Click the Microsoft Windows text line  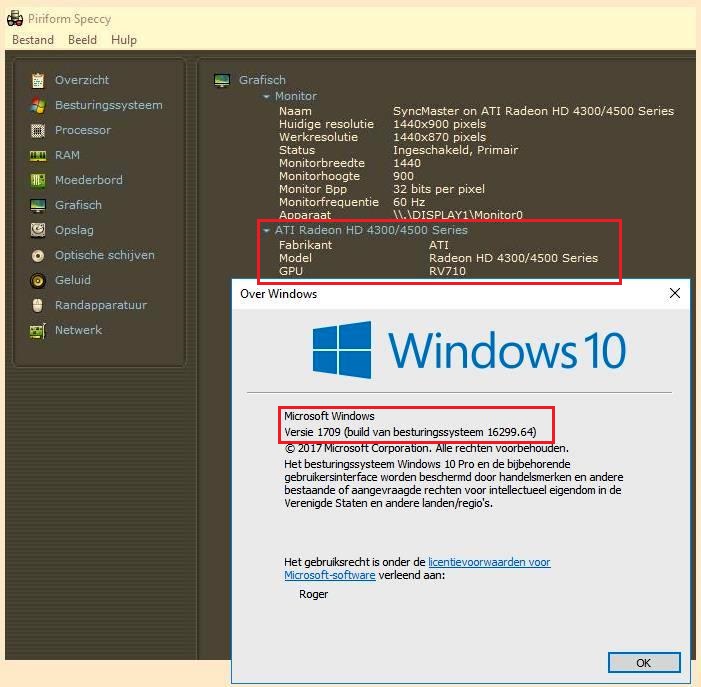[x=329, y=416]
